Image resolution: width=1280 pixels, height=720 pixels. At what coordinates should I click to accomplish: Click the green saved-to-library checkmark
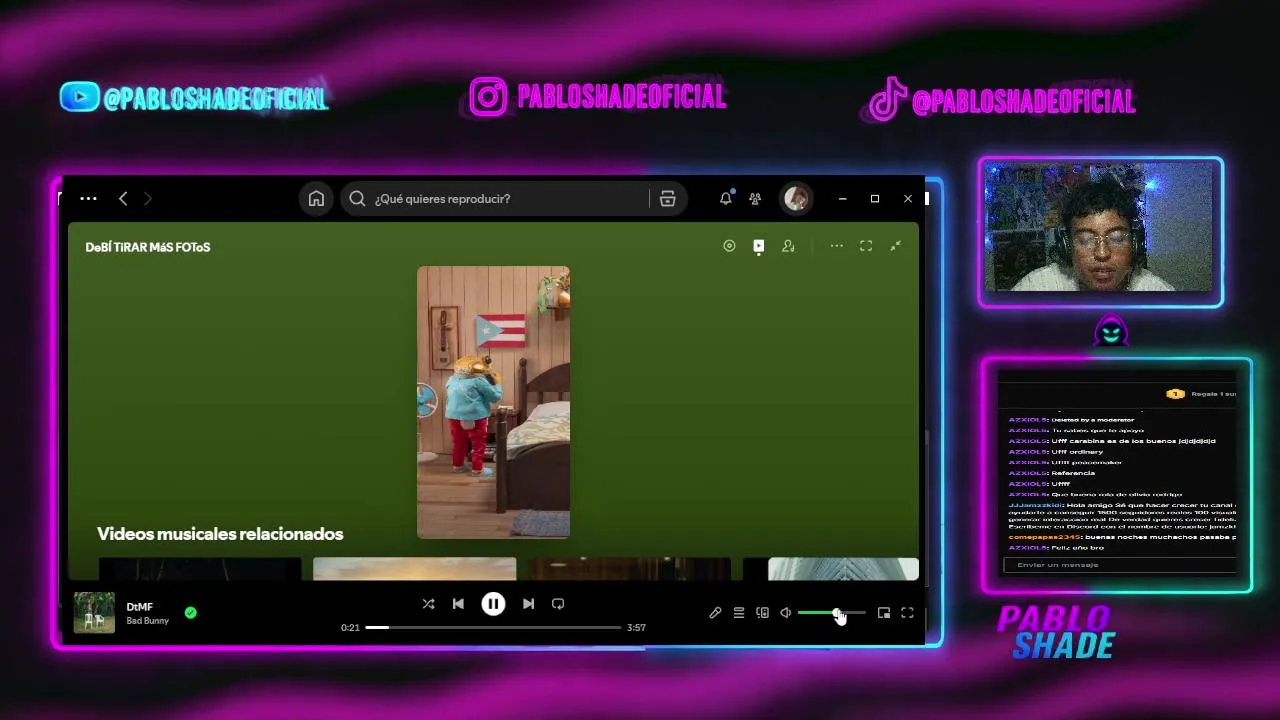click(191, 613)
